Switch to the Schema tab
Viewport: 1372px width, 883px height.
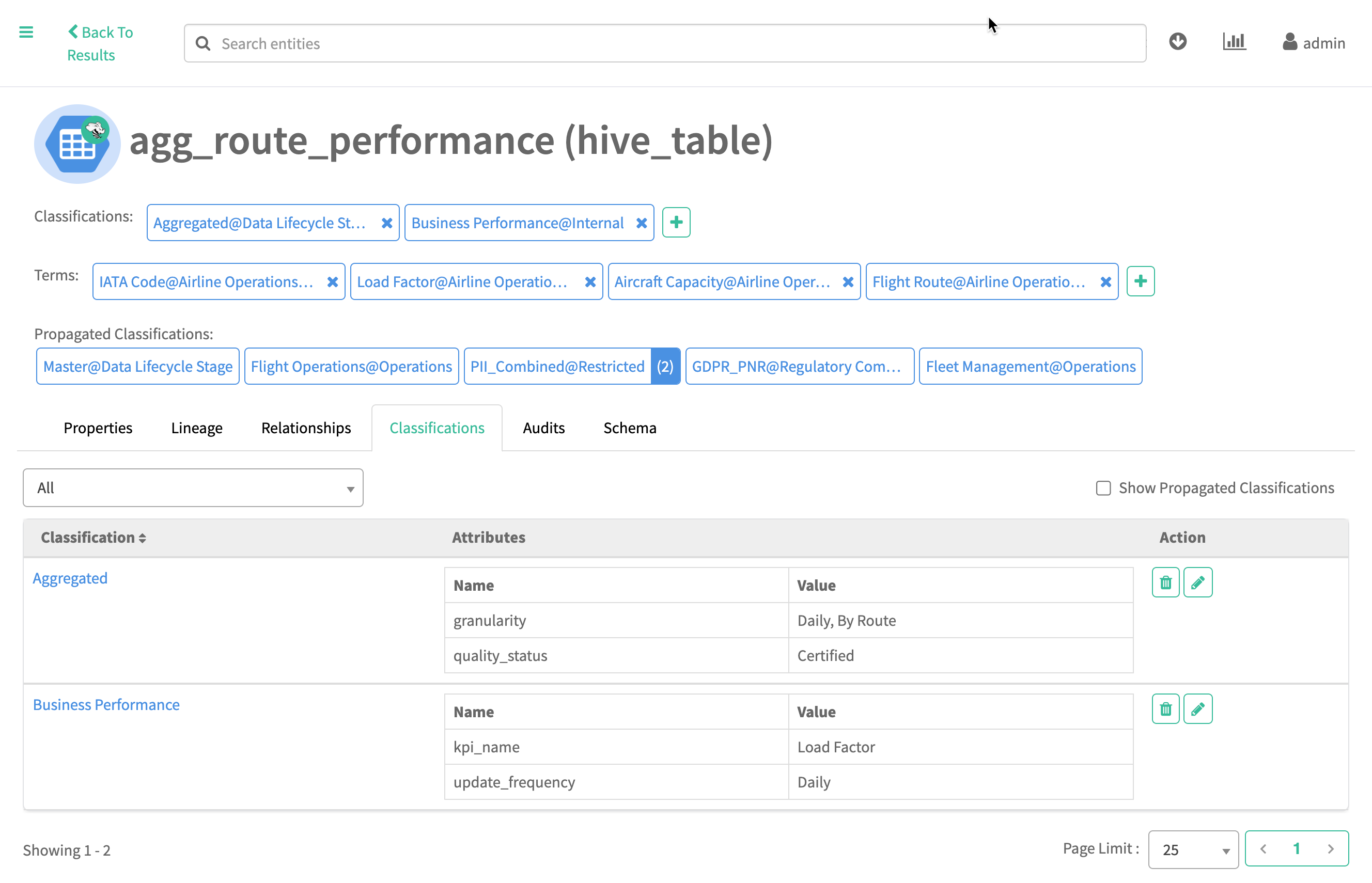pos(629,428)
